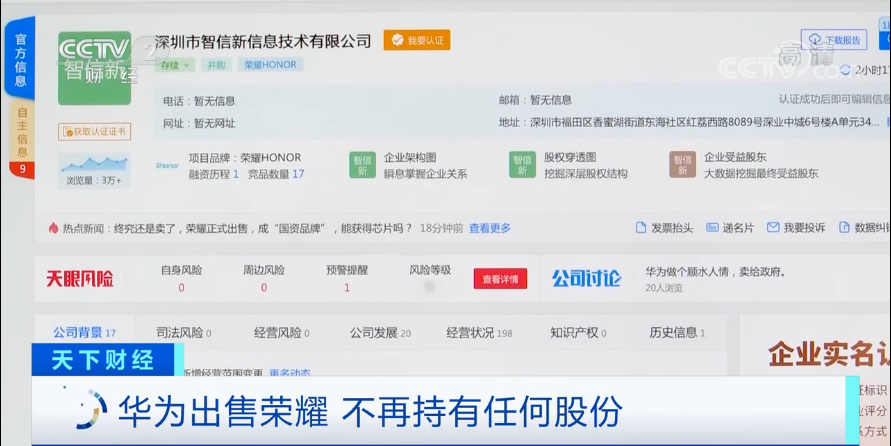
Task: Click 查看更多 news link
Action: [x=490, y=228]
